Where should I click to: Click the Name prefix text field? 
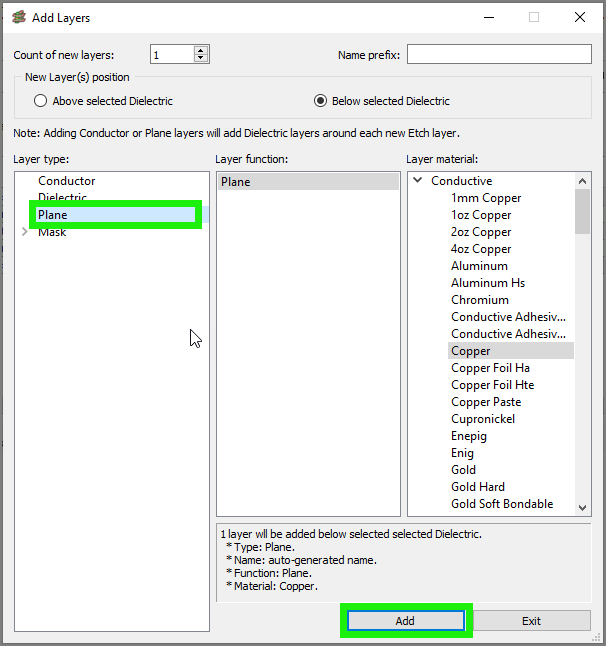pos(499,54)
